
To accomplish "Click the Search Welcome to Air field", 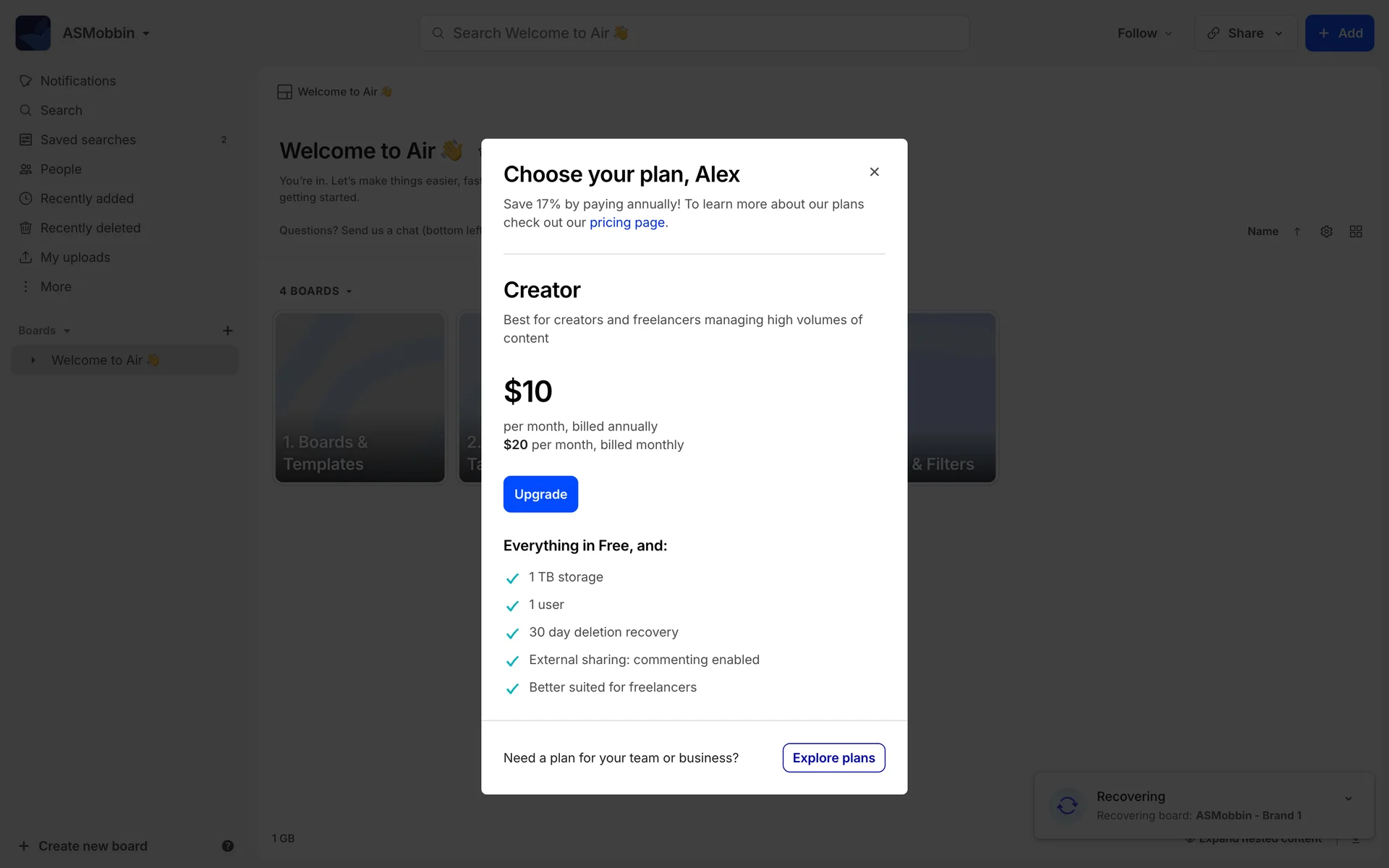I will (693, 33).
